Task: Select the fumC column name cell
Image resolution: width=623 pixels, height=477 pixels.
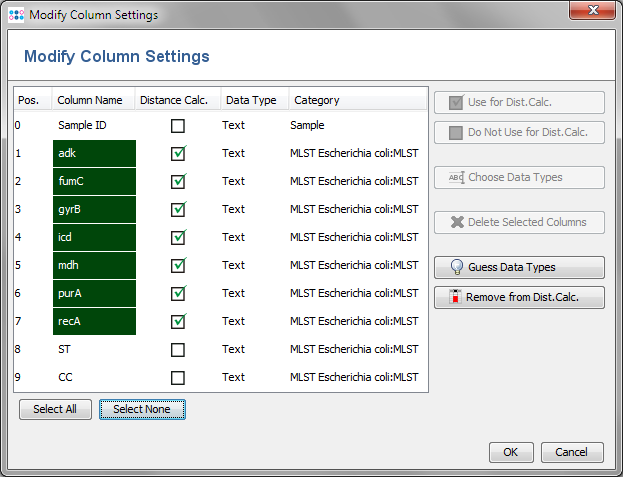Action: (94, 182)
